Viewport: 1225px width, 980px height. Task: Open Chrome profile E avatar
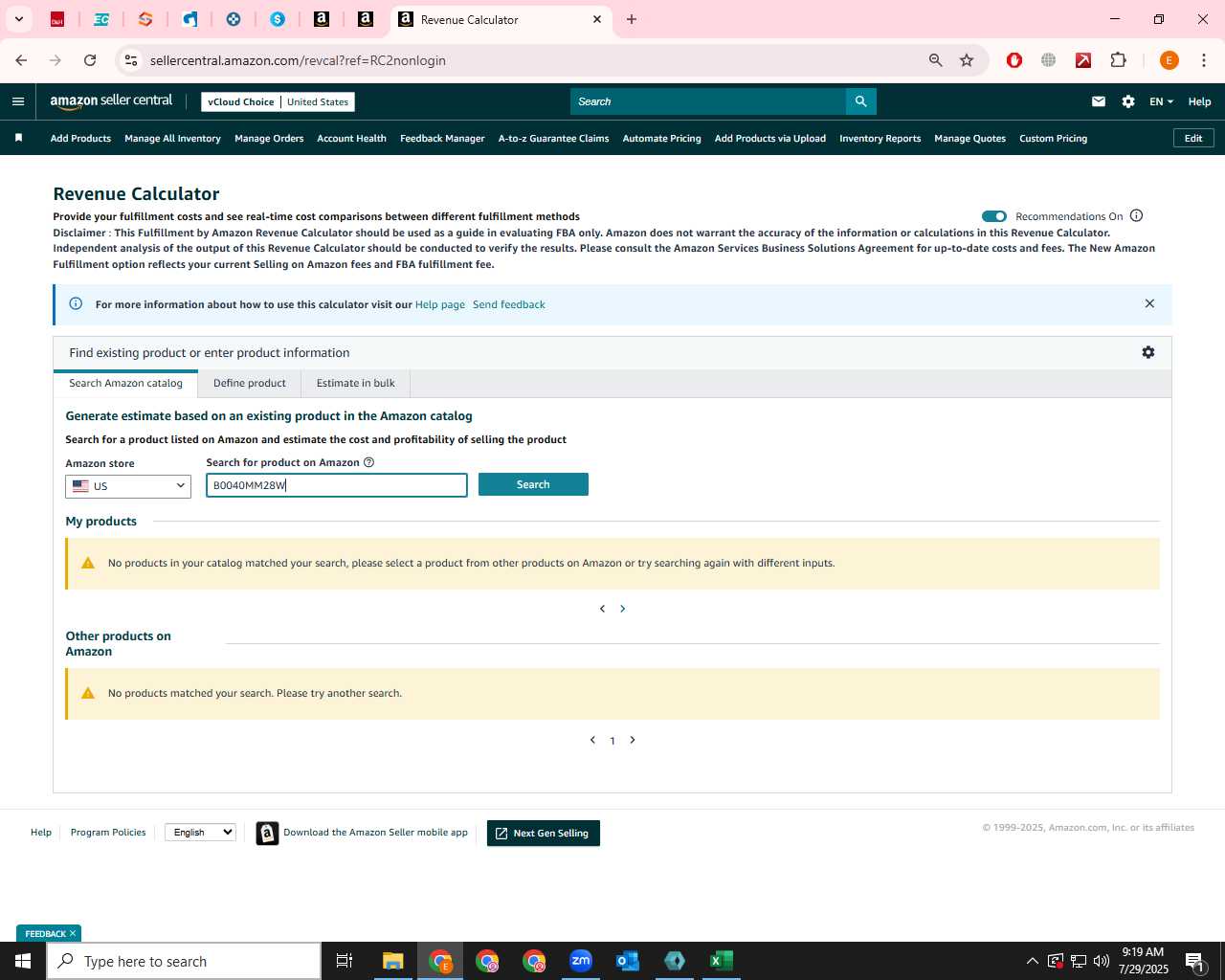[x=1169, y=60]
